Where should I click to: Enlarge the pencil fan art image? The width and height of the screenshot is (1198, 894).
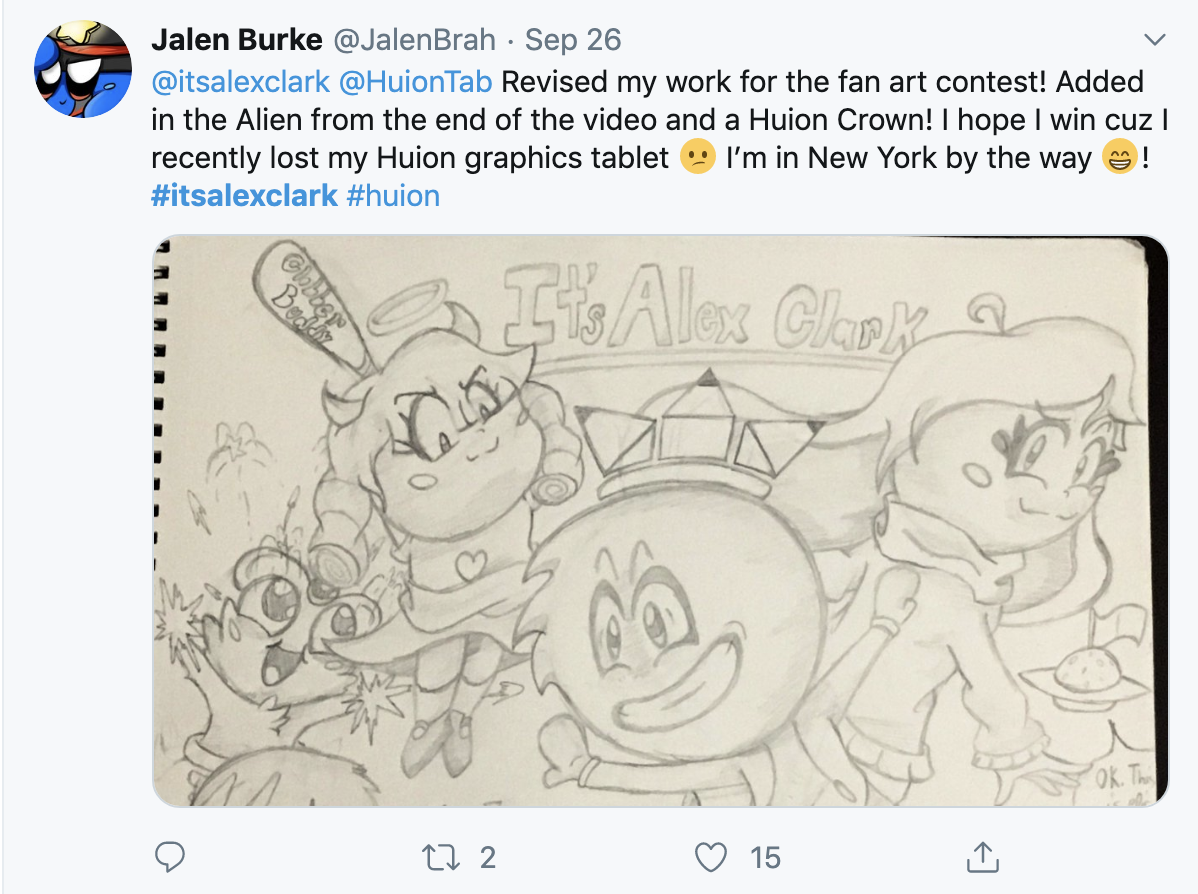660,520
